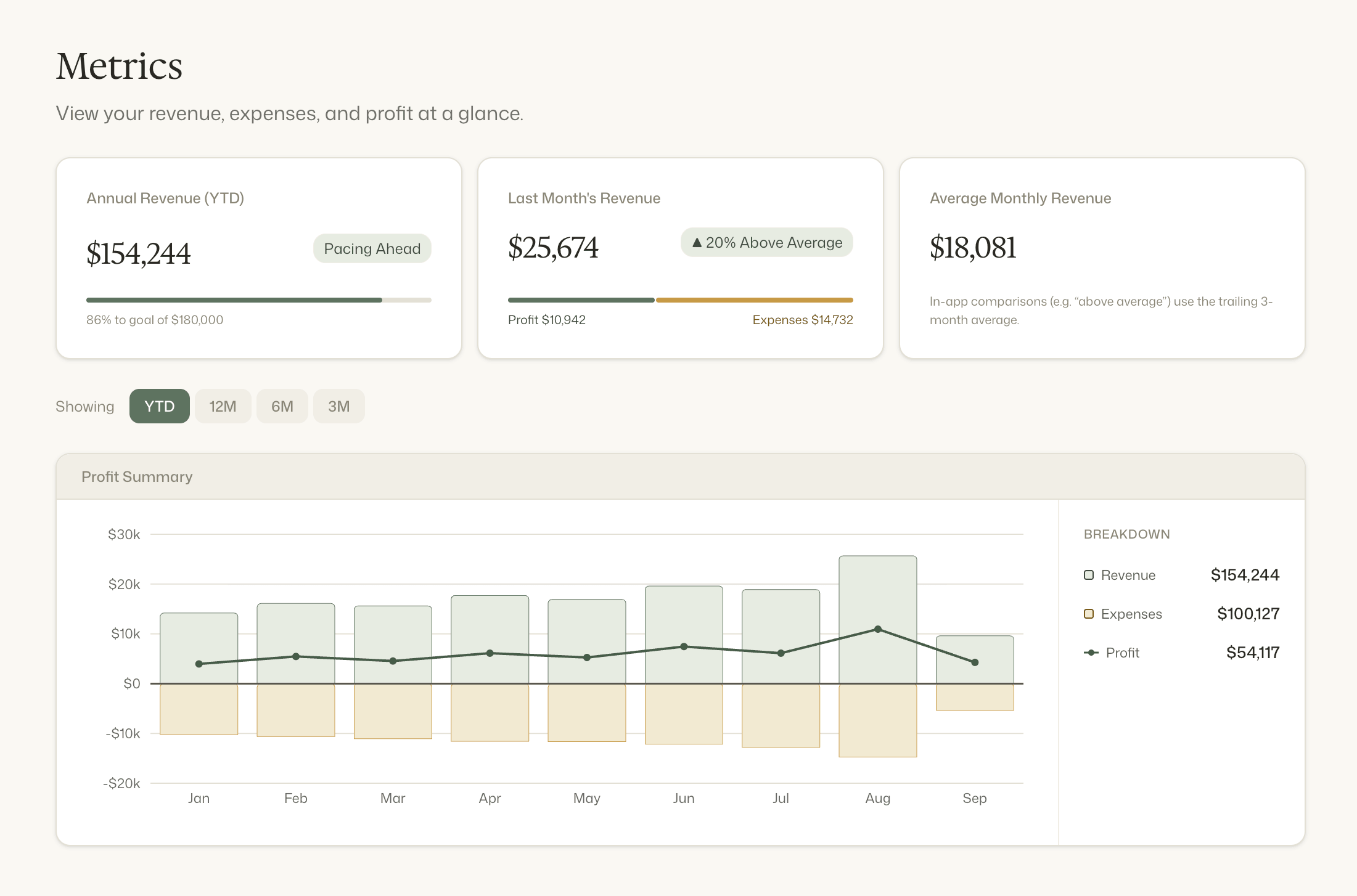Switch to the 3M range
Screen dimensions: 1357x896
[x=338, y=406]
